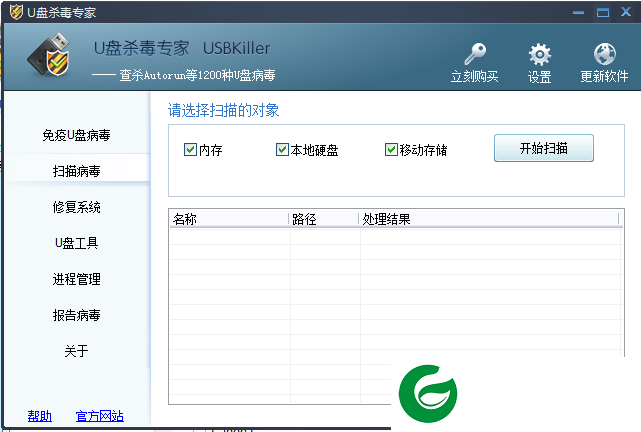
Task: Select 报告病毒 sidebar item
Action: point(76,315)
